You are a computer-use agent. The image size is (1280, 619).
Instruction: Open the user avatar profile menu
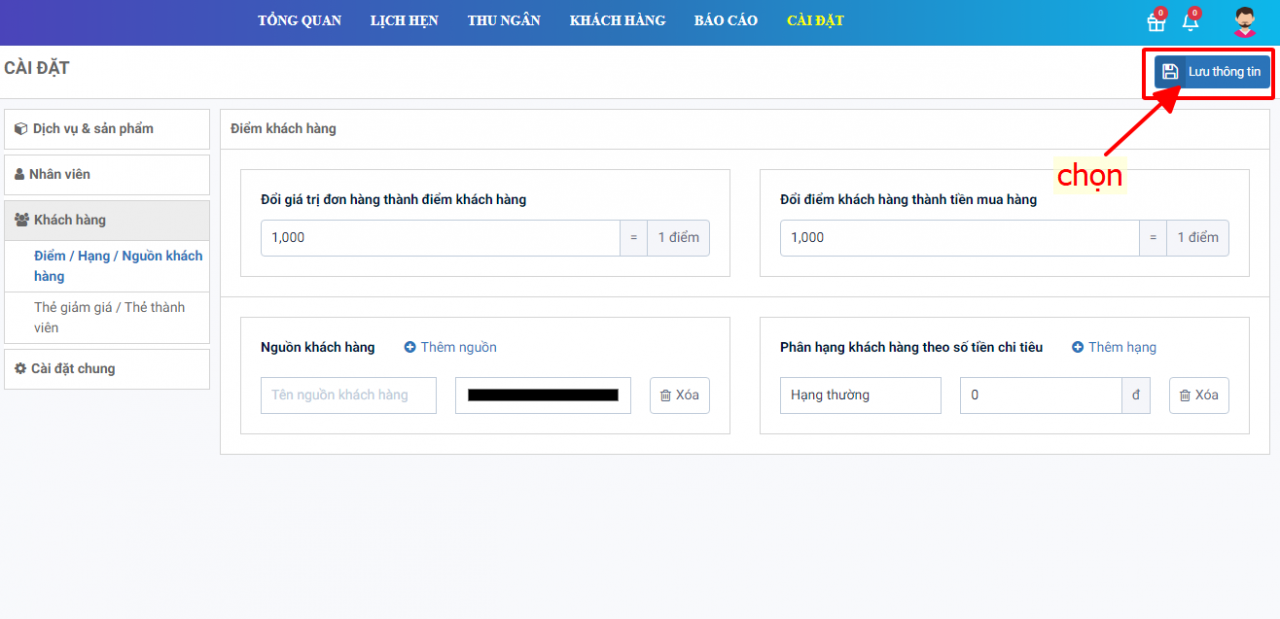click(1244, 22)
